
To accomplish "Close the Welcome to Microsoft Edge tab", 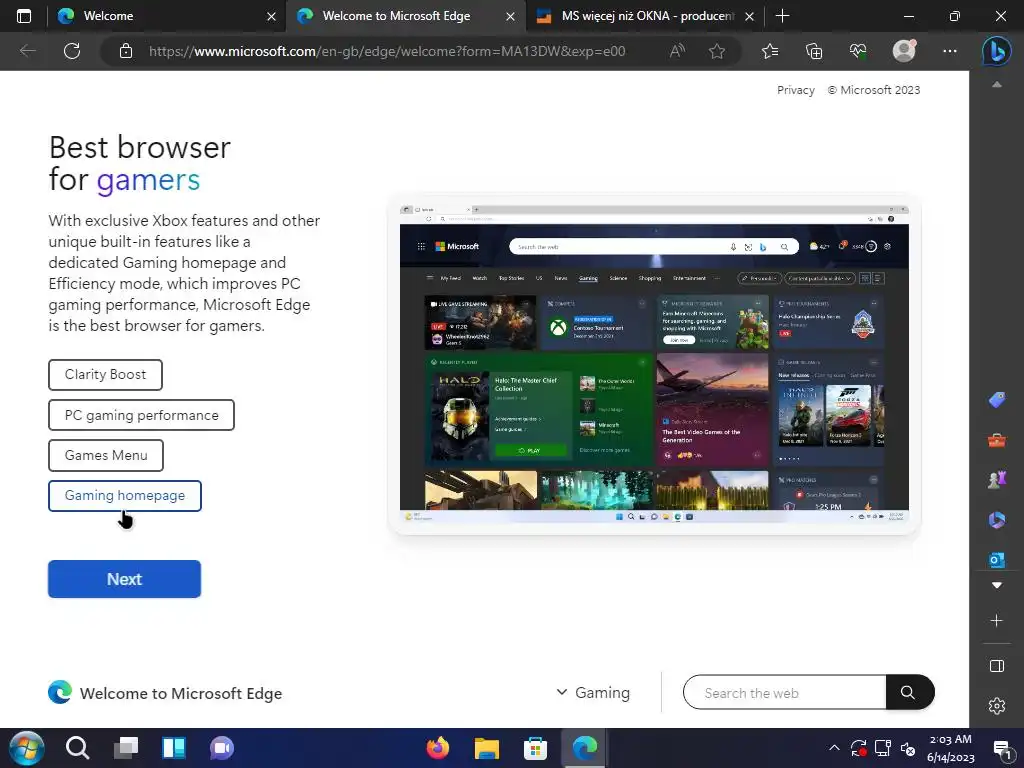I will [x=511, y=16].
